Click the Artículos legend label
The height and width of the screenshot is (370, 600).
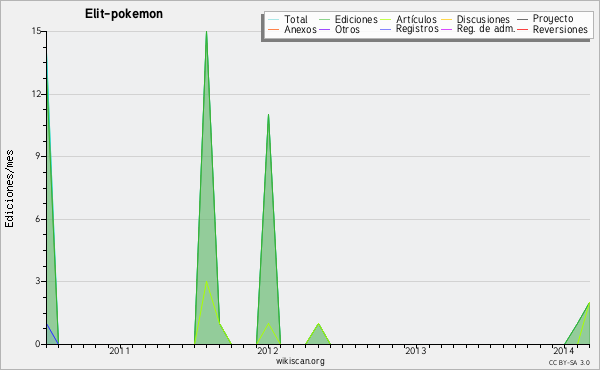[x=416, y=19]
